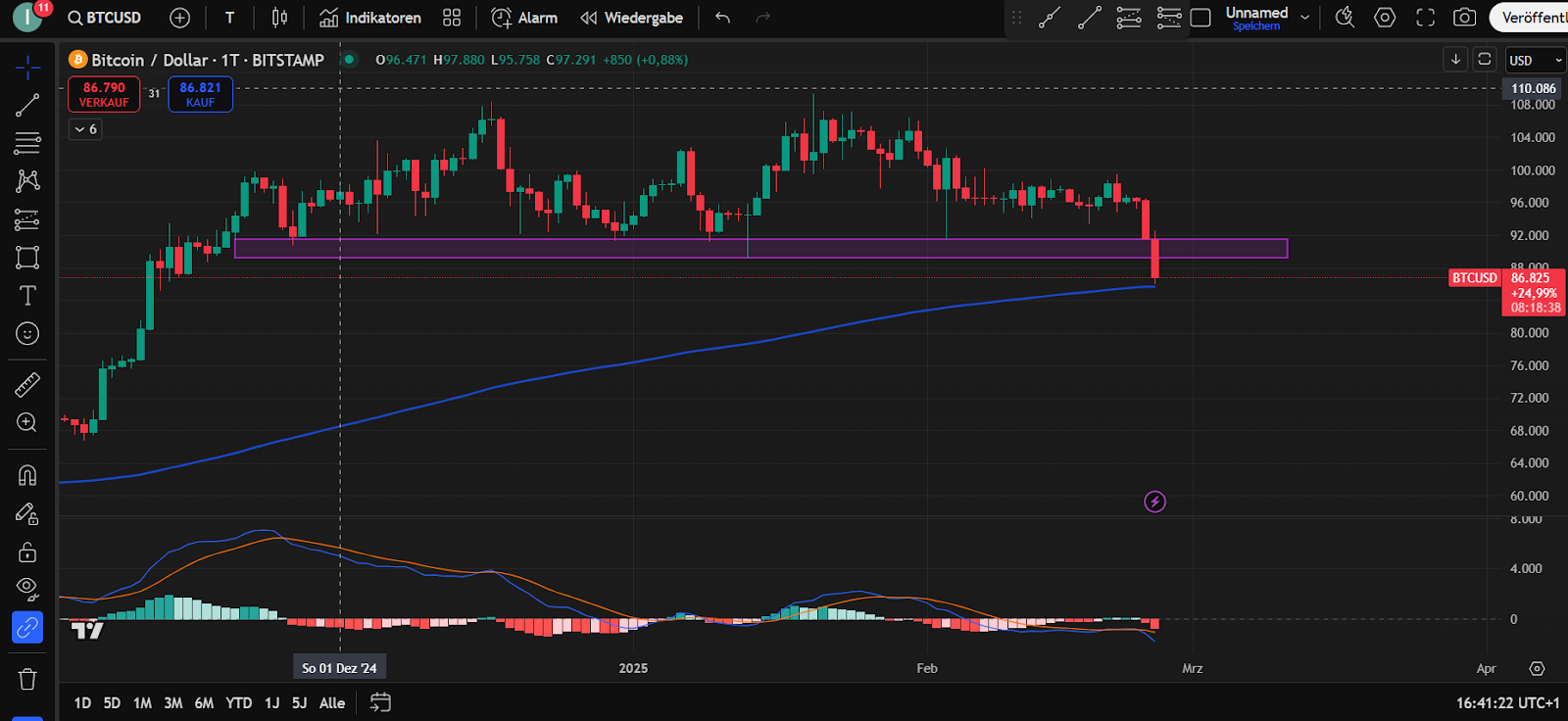Select the 1J time range
The image size is (1568, 721).
coord(271,702)
